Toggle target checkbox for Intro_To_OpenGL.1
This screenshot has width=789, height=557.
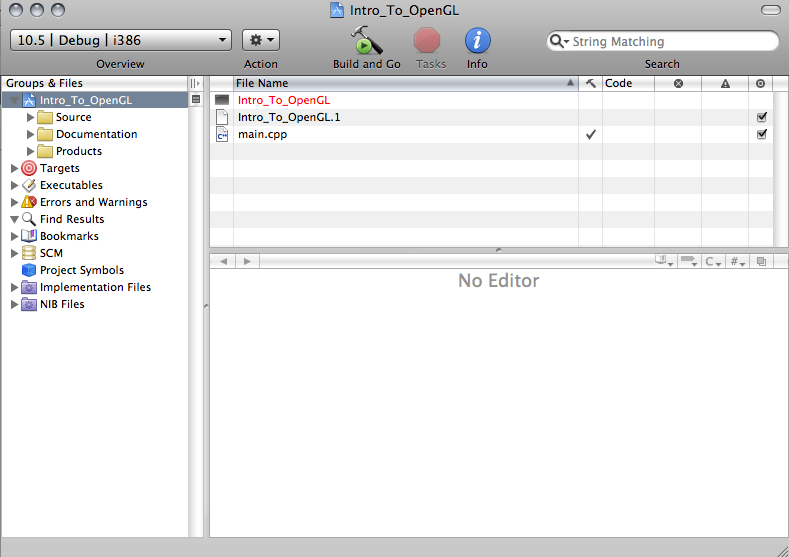[762, 117]
